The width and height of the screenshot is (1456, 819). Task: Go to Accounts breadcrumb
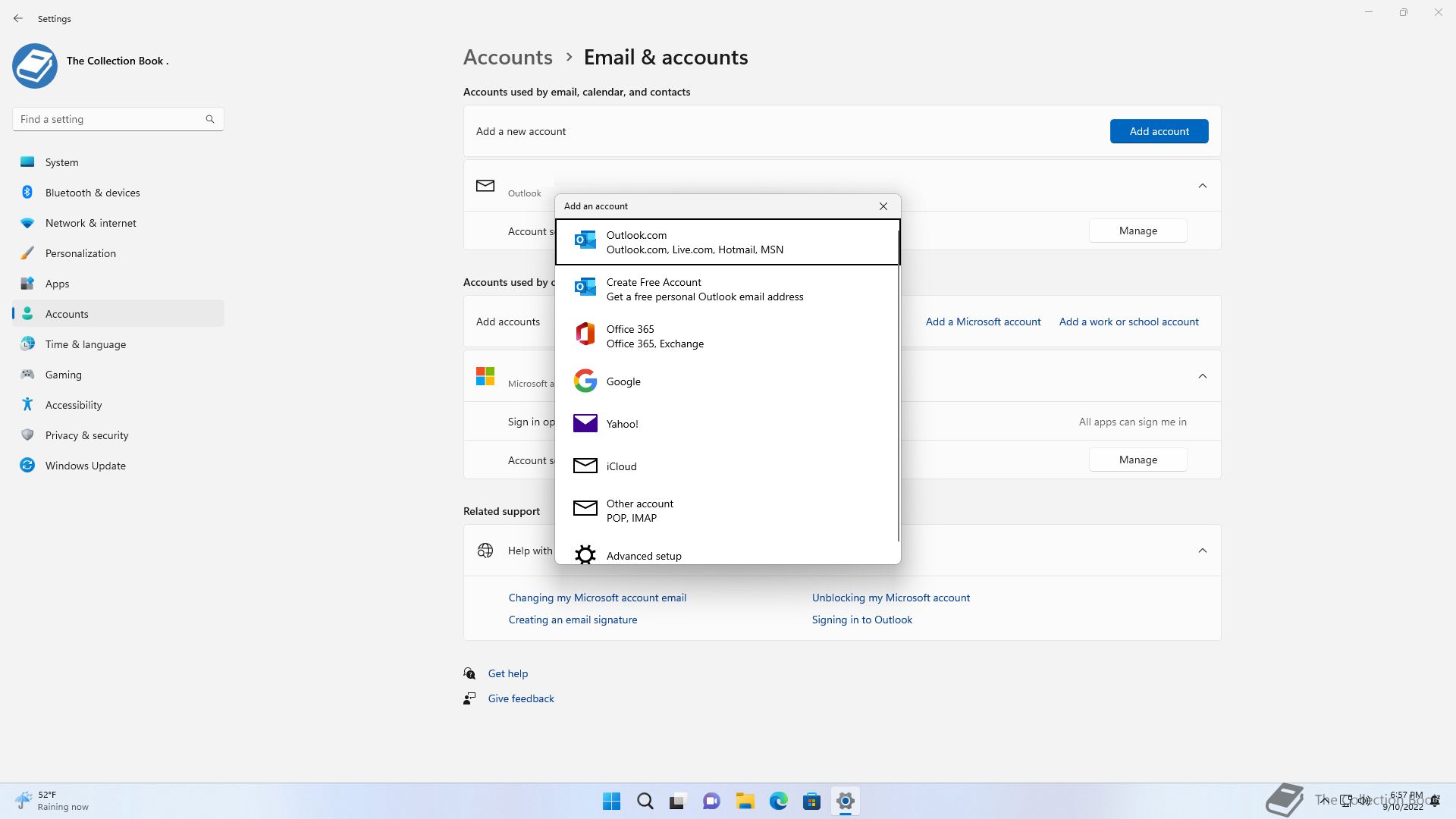(x=507, y=57)
